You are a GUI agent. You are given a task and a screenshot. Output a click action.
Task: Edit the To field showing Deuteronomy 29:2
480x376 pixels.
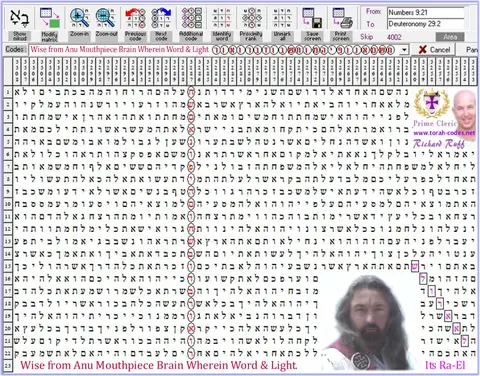(x=426, y=24)
